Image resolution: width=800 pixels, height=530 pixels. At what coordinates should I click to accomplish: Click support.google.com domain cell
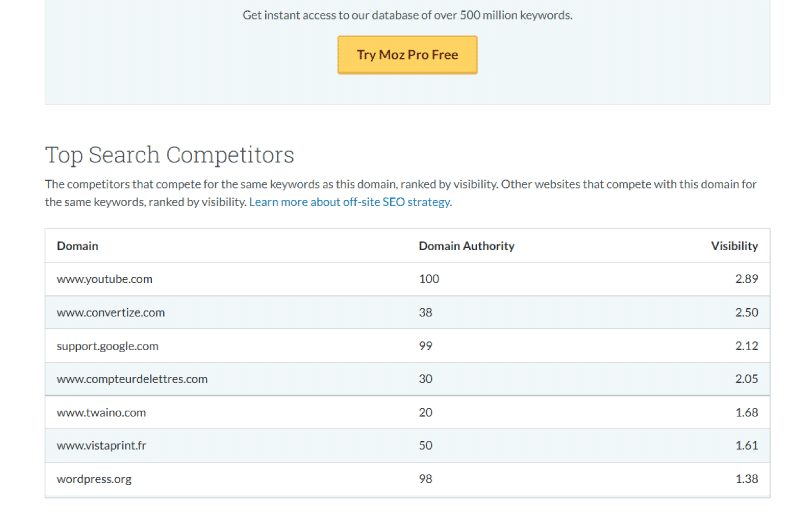coord(108,346)
